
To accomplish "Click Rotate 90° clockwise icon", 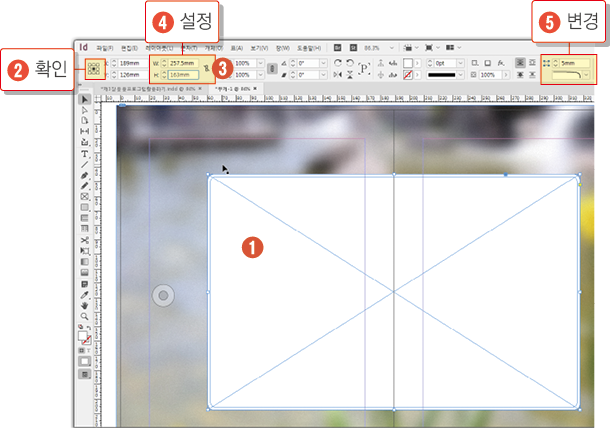I will pyautogui.click(x=338, y=63).
